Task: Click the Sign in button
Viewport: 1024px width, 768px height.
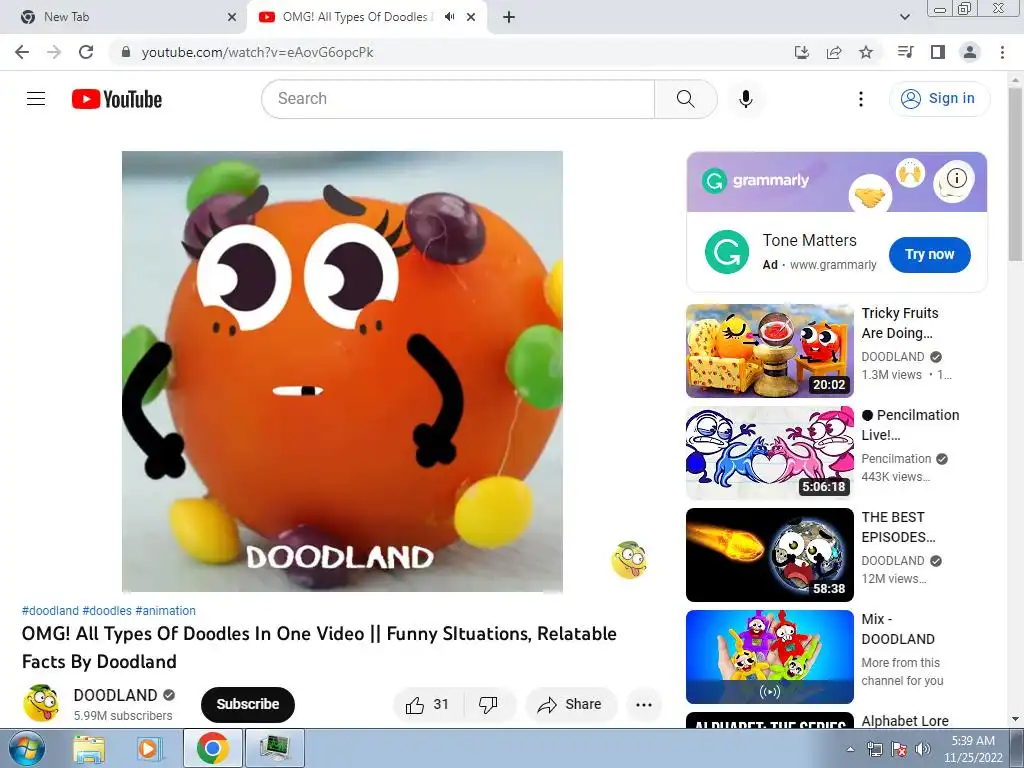Action: (939, 99)
